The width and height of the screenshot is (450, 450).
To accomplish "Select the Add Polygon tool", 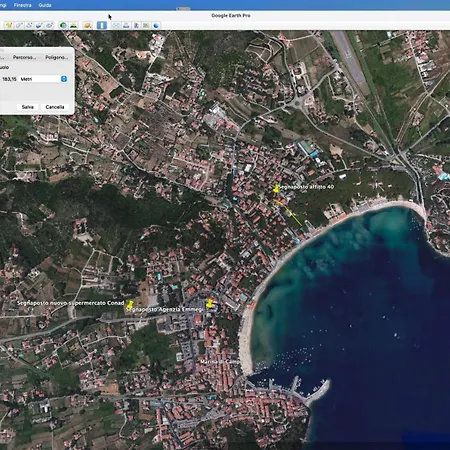I will pyautogui.click(x=19, y=25).
